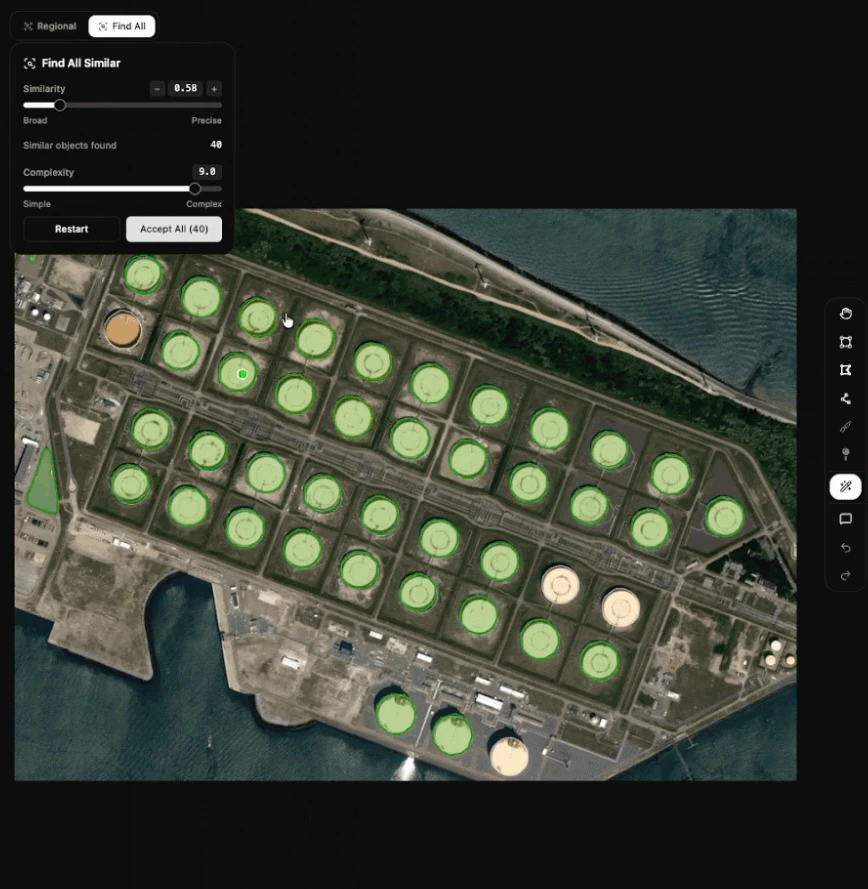Increase similarity with the plus button
Screen dimensions: 868x889
(214, 88)
